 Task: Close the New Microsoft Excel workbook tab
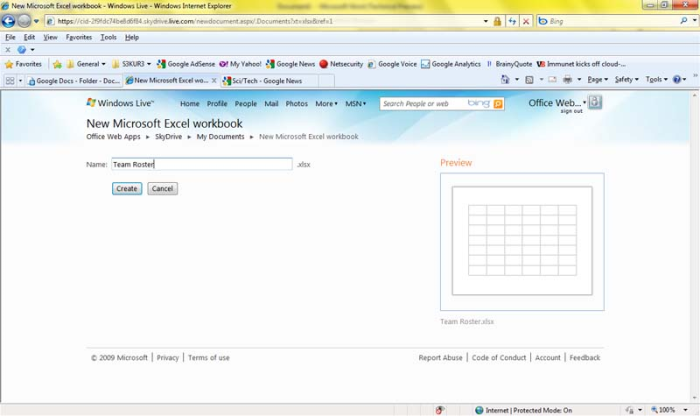click(214, 80)
